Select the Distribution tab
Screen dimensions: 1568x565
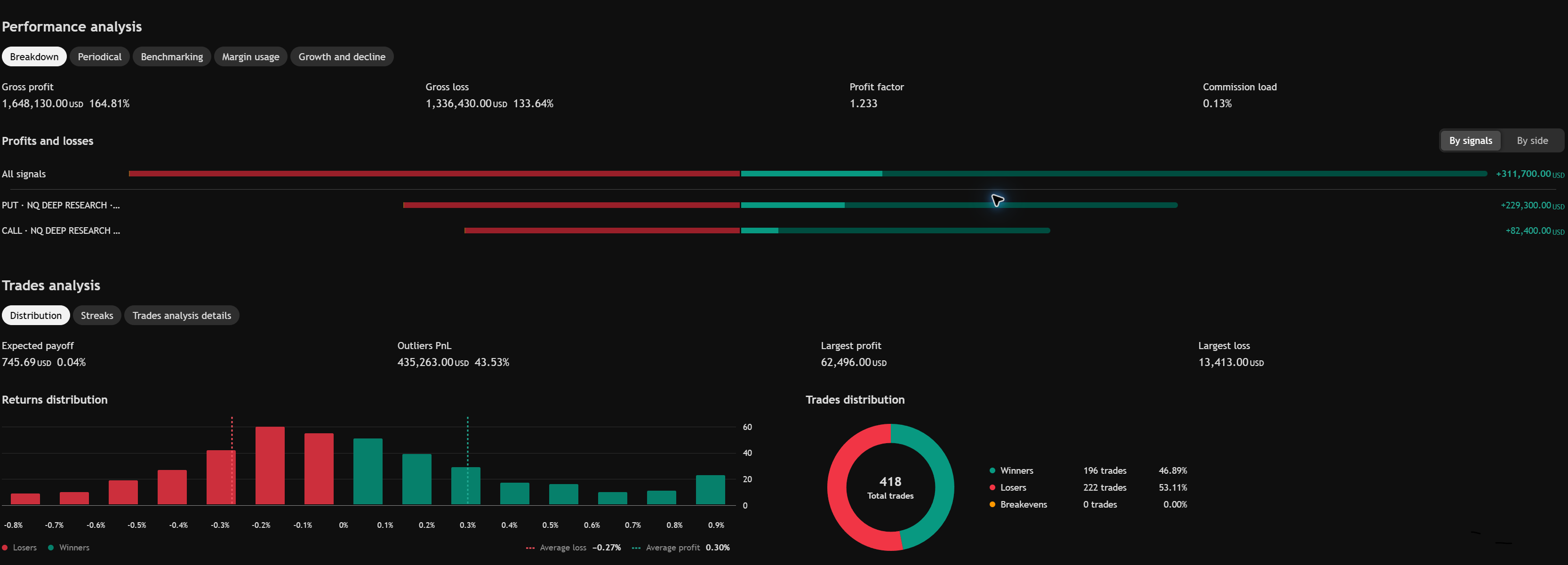pos(35,315)
